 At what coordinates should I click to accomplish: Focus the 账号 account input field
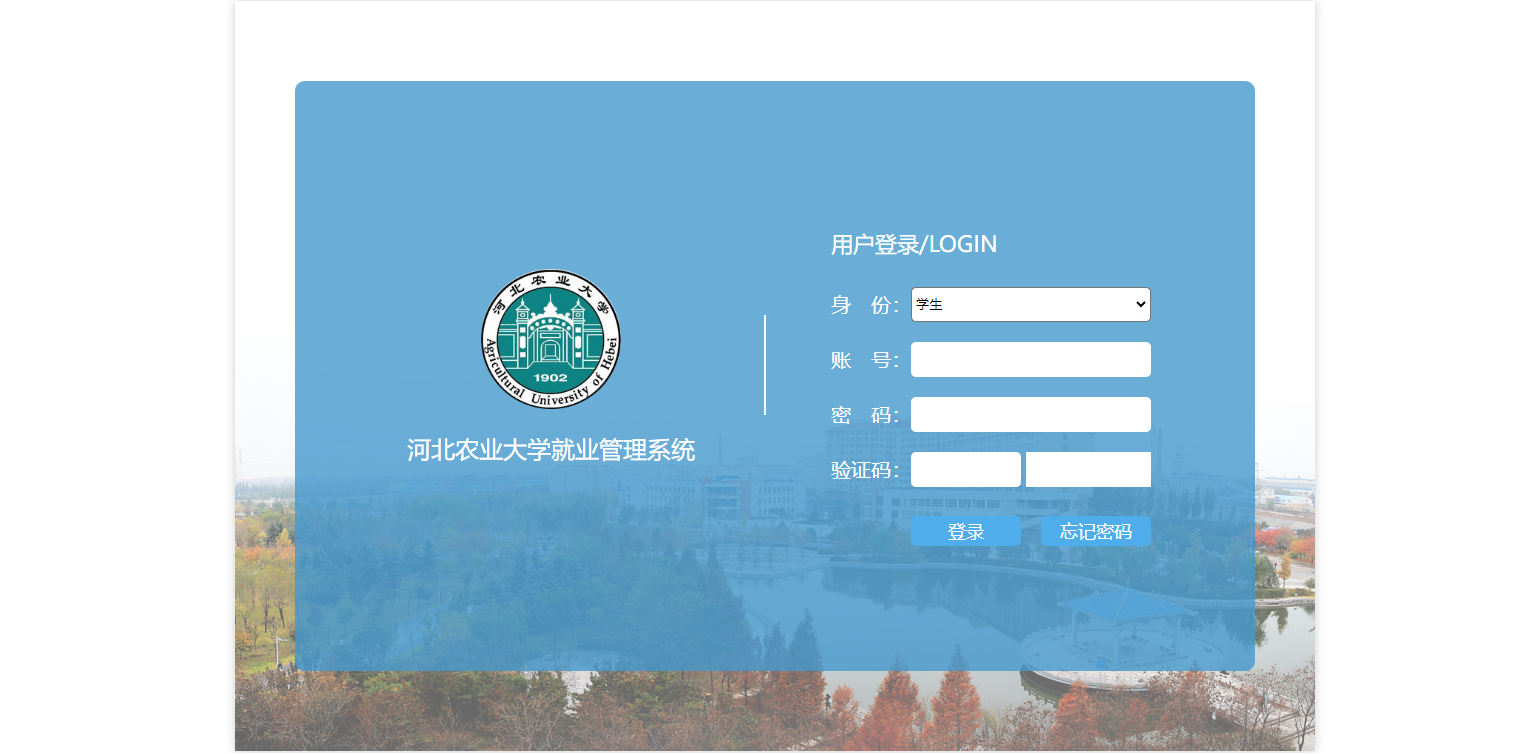(x=1030, y=360)
